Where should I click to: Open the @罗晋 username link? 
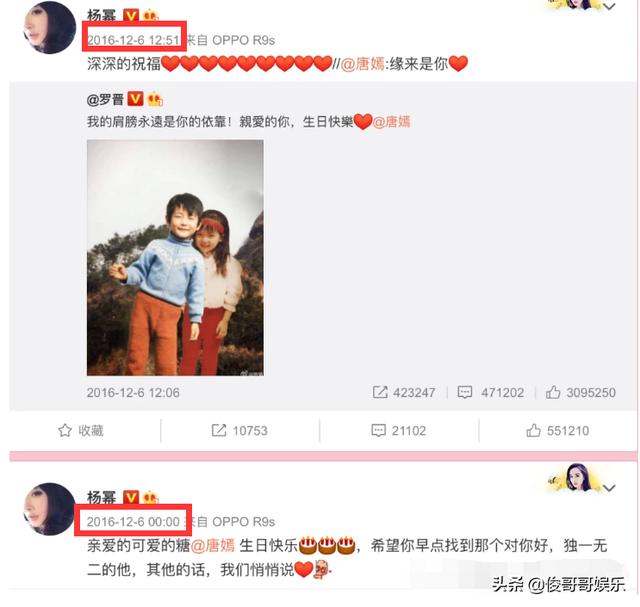pyautogui.click(x=105, y=99)
